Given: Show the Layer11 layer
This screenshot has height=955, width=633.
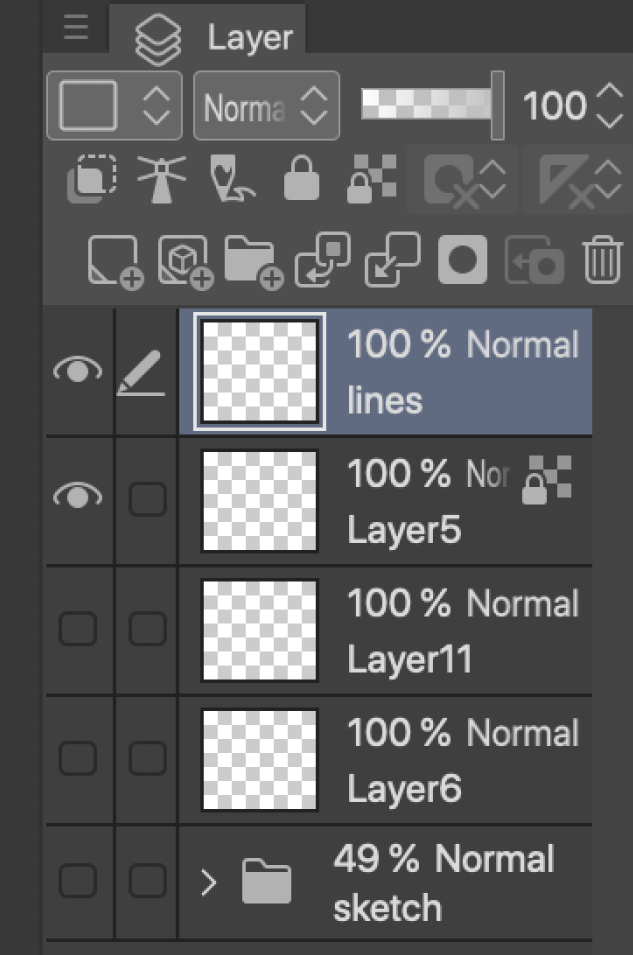Looking at the screenshot, I should [78, 630].
